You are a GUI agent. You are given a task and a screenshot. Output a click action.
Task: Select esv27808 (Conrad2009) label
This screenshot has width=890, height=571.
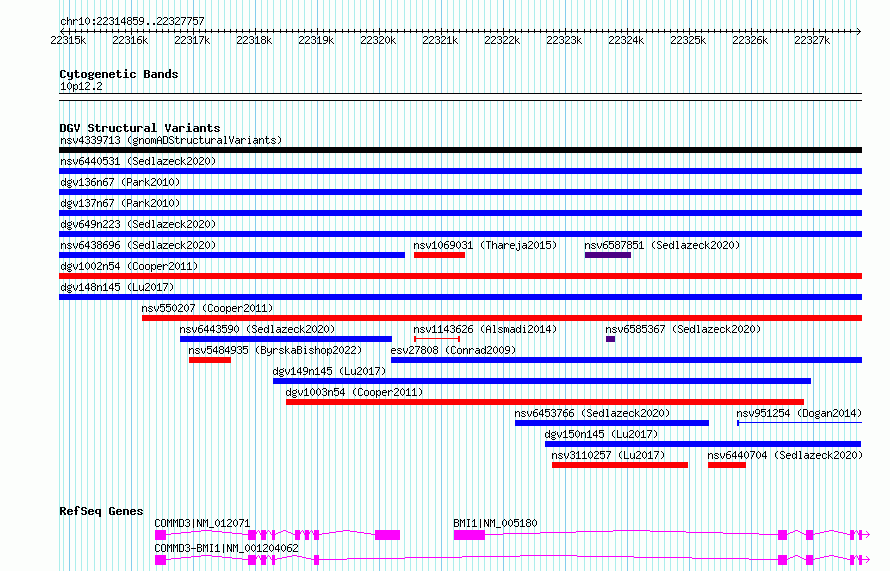pos(454,350)
